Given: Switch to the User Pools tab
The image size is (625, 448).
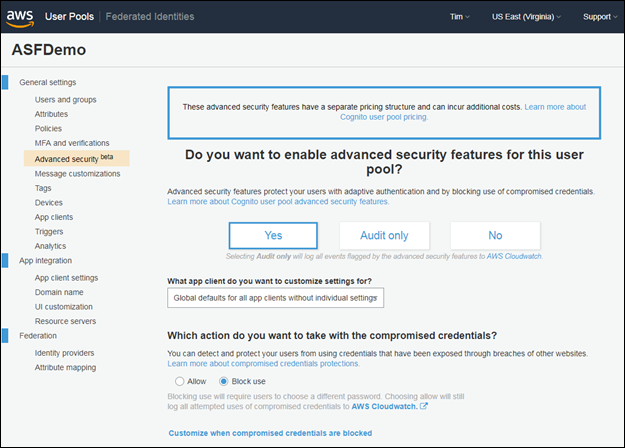Looking at the screenshot, I should [x=69, y=16].
